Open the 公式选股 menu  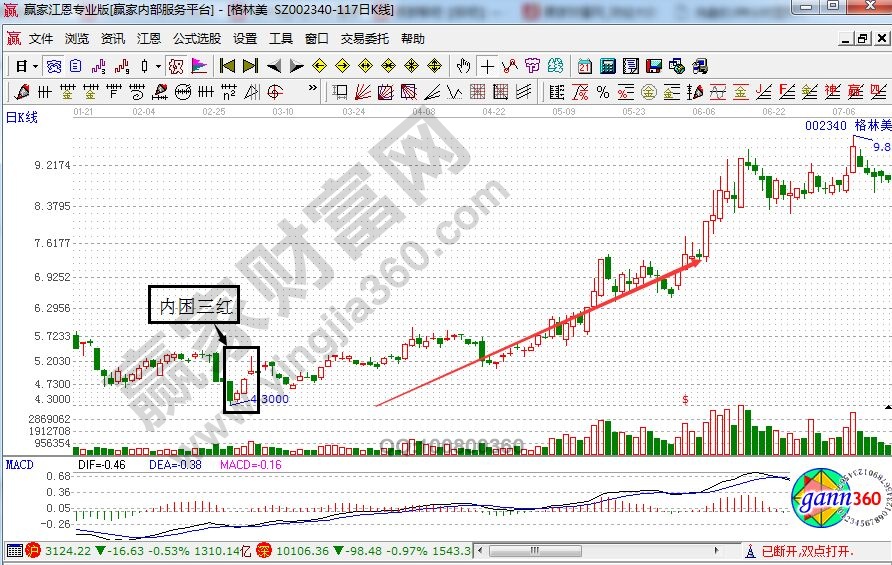[x=196, y=39]
